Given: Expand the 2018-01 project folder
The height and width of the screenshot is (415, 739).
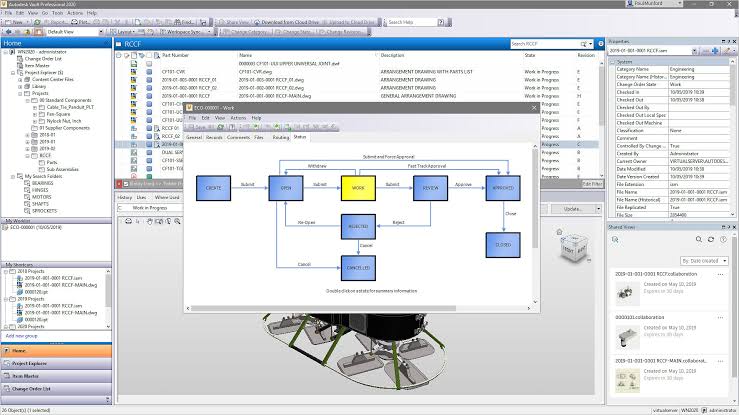Looking at the screenshot, I should (x=27, y=135).
